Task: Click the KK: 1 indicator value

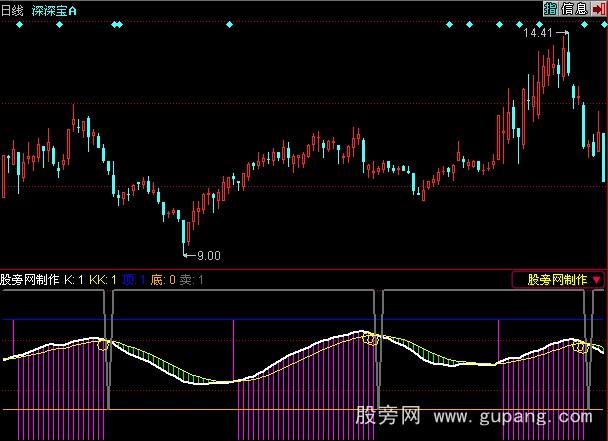Action: coord(104,280)
